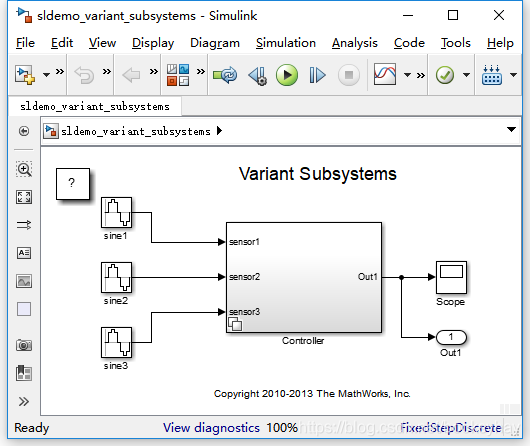Select the Scope block
530x446 pixels.
coord(451,277)
